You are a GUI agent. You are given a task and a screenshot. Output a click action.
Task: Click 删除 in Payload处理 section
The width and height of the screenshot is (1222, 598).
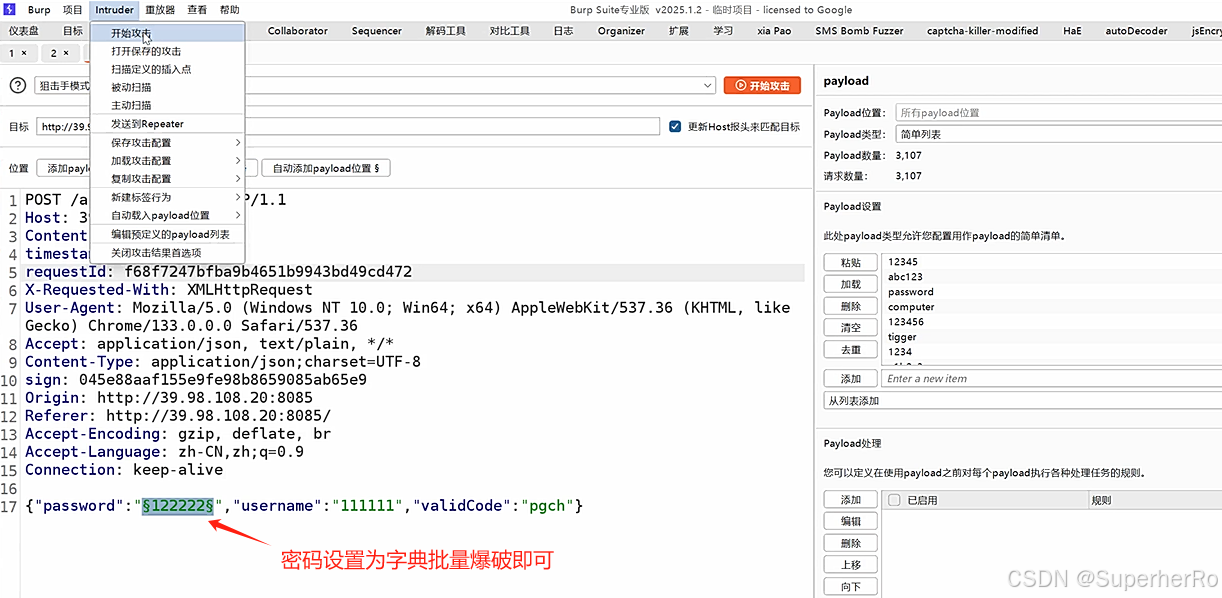[x=851, y=543]
